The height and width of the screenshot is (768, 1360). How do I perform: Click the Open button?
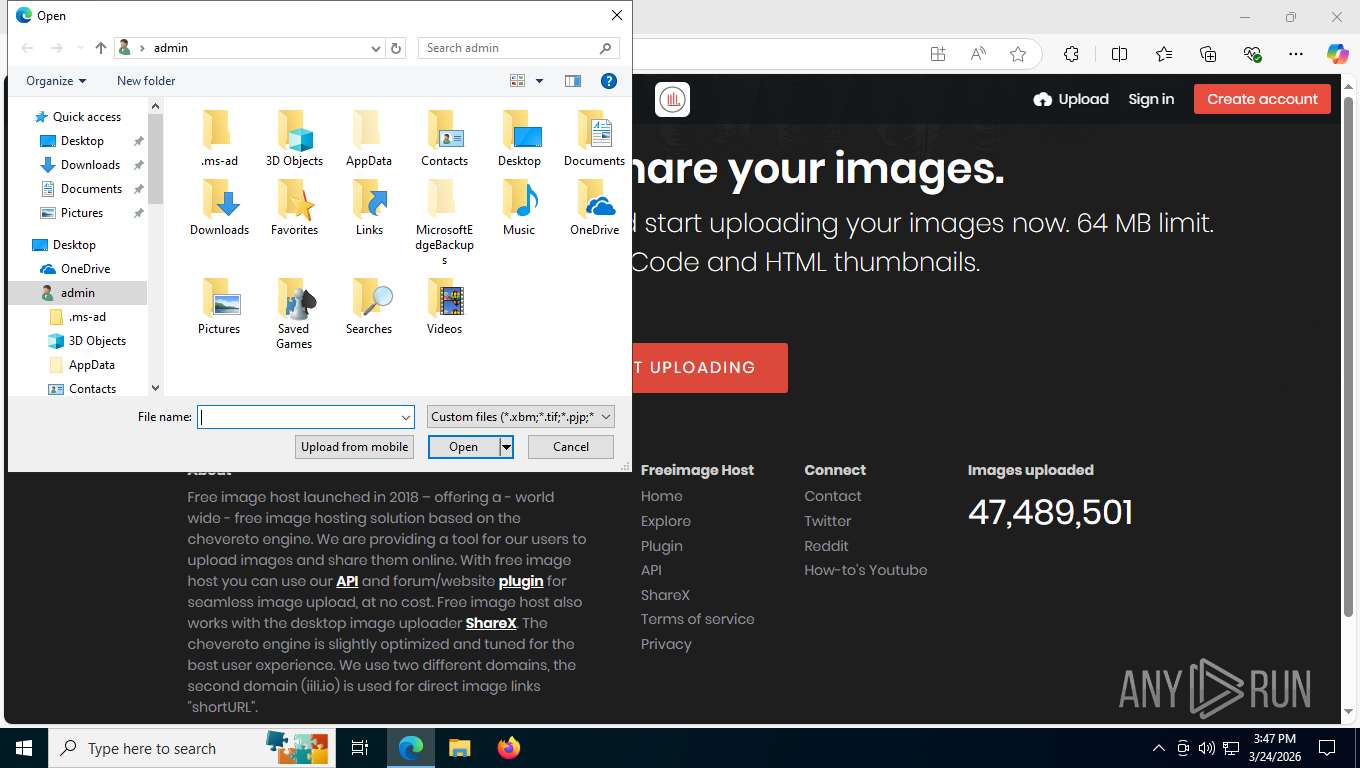pyautogui.click(x=464, y=447)
